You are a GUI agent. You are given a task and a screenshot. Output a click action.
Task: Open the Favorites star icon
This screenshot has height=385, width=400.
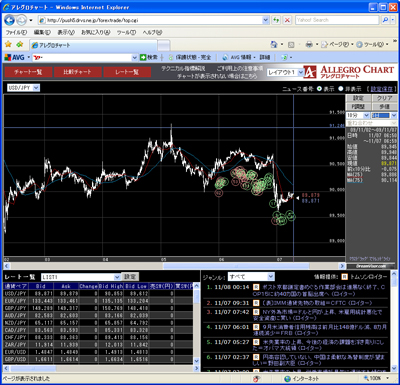tap(8, 44)
